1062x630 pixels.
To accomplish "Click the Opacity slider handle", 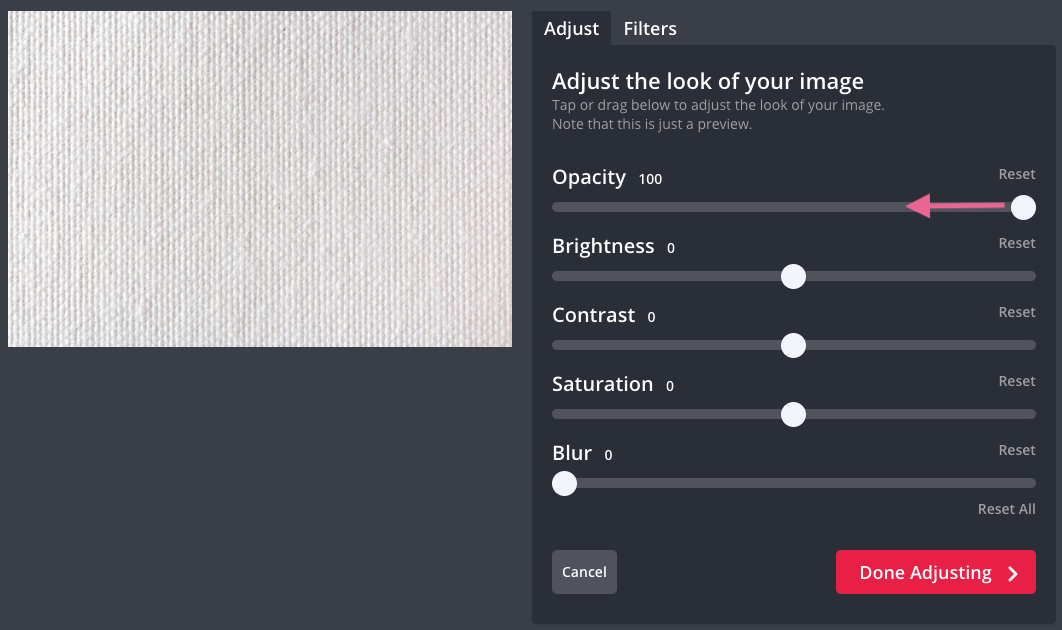I will point(1023,207).
